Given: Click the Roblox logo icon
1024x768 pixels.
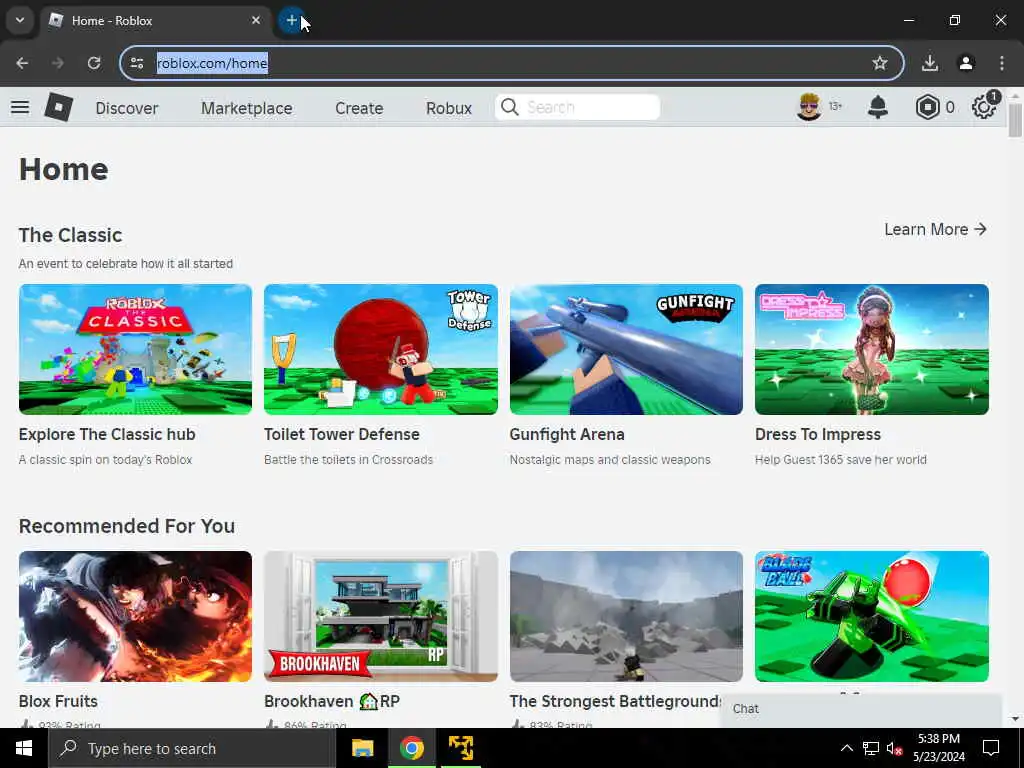Looking at the screenshot, I should tap(59, 107).
